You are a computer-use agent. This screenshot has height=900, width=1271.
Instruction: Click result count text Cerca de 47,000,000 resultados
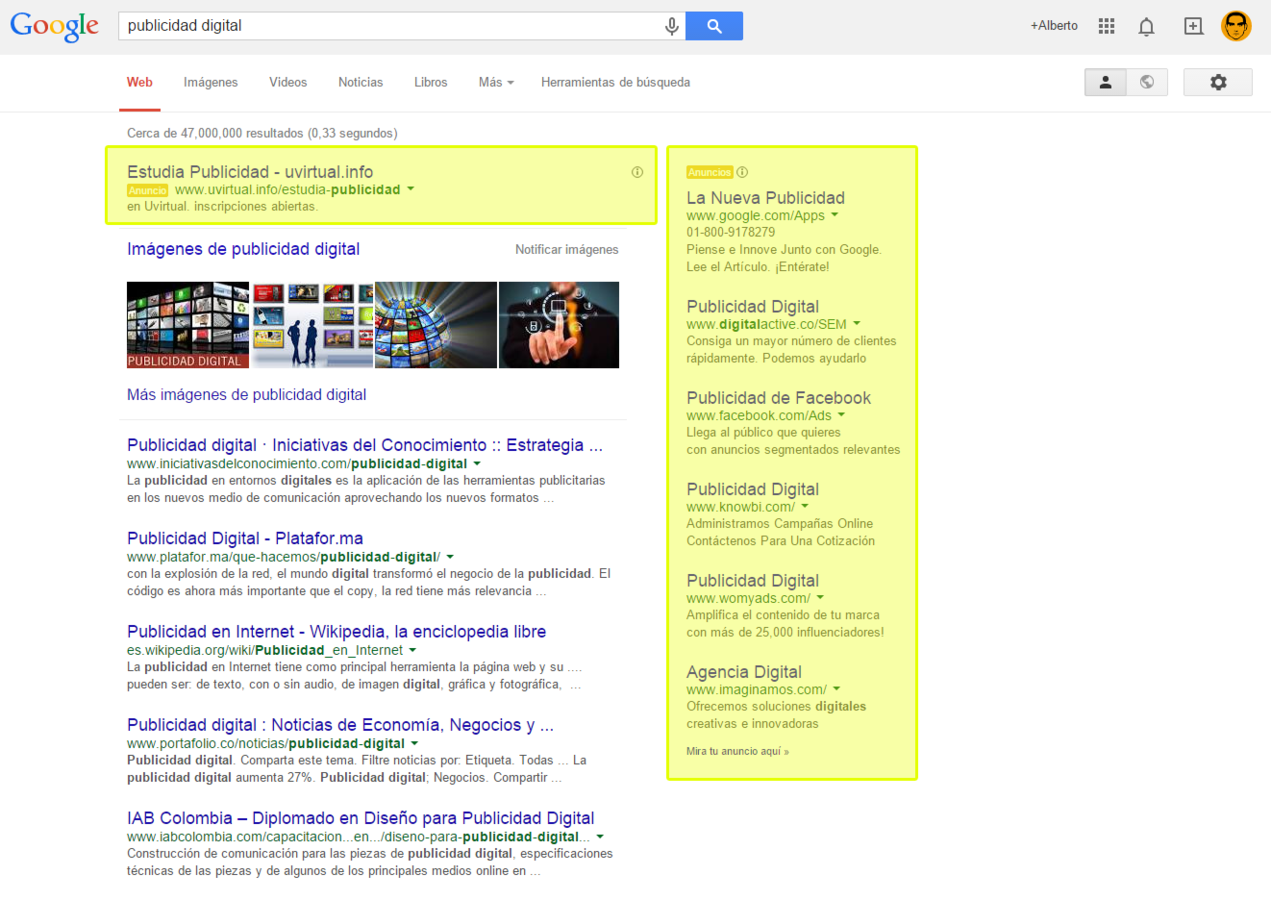pyautogui.click(x=262, y=133)
